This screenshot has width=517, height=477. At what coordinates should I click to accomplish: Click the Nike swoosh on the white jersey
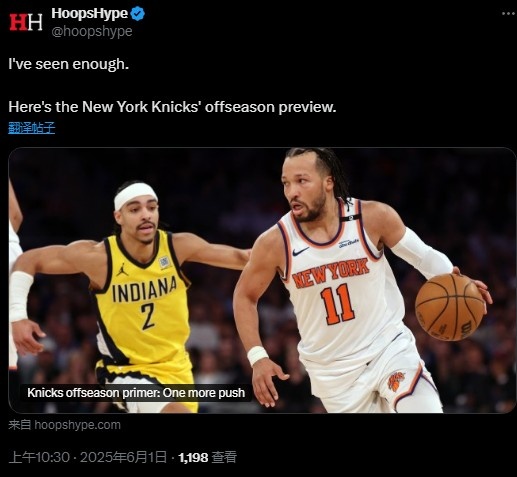coord(301,251)
